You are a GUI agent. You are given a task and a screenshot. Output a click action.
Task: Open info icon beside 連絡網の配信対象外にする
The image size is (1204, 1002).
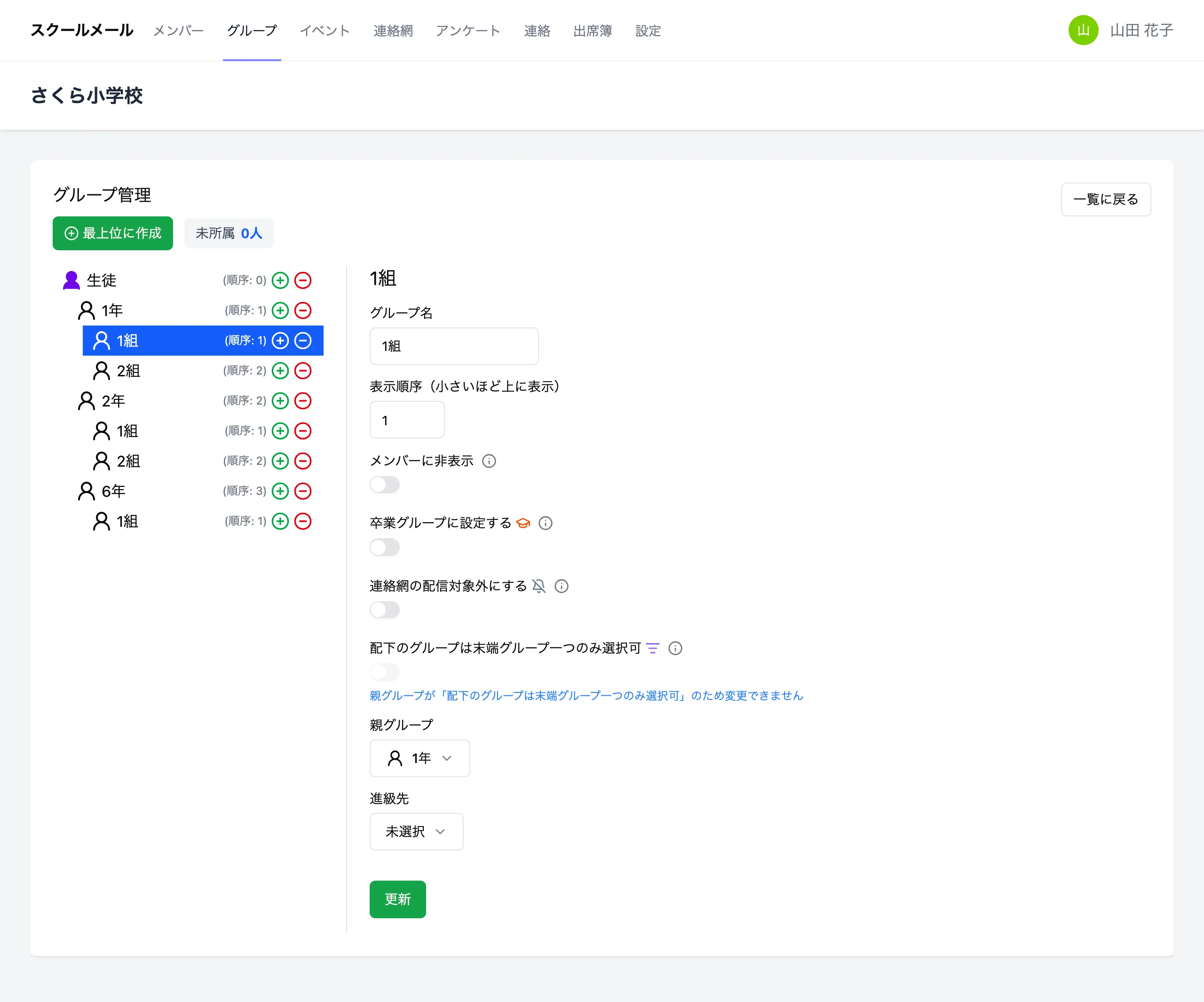(x=562, y=586)
